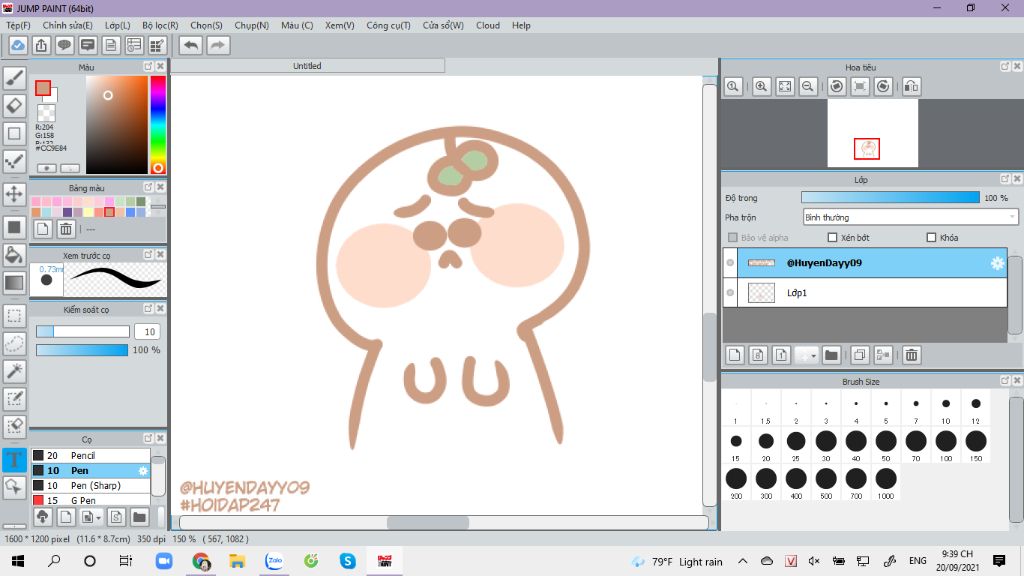Select the Pen (Sharp) brush

(x=91, y=485)
